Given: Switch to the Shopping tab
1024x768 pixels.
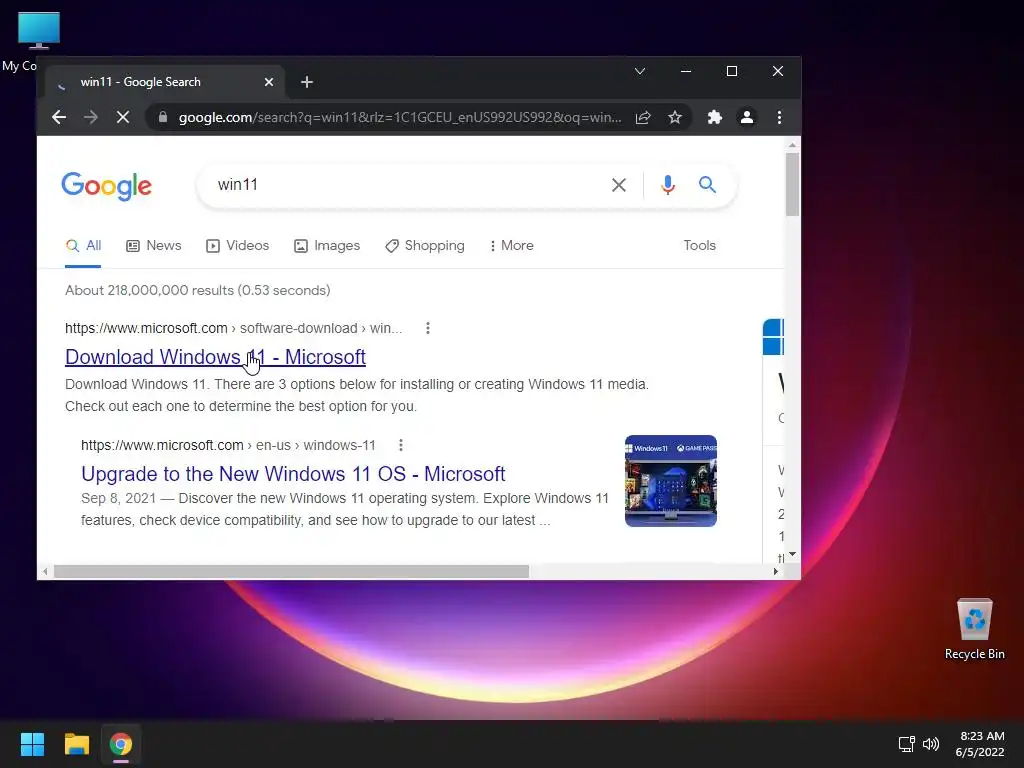Looking at the screenshot, I should click(425, 246).
